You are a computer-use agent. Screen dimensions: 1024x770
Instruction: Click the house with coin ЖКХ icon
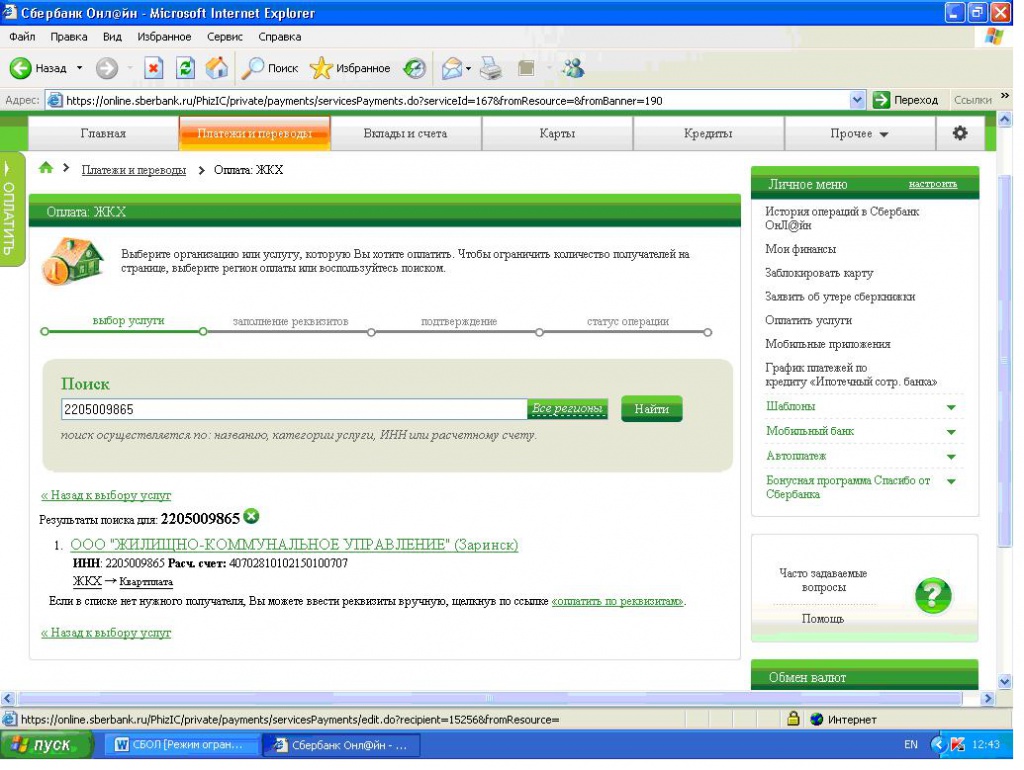pyautogui.click(x=73, y=261)
